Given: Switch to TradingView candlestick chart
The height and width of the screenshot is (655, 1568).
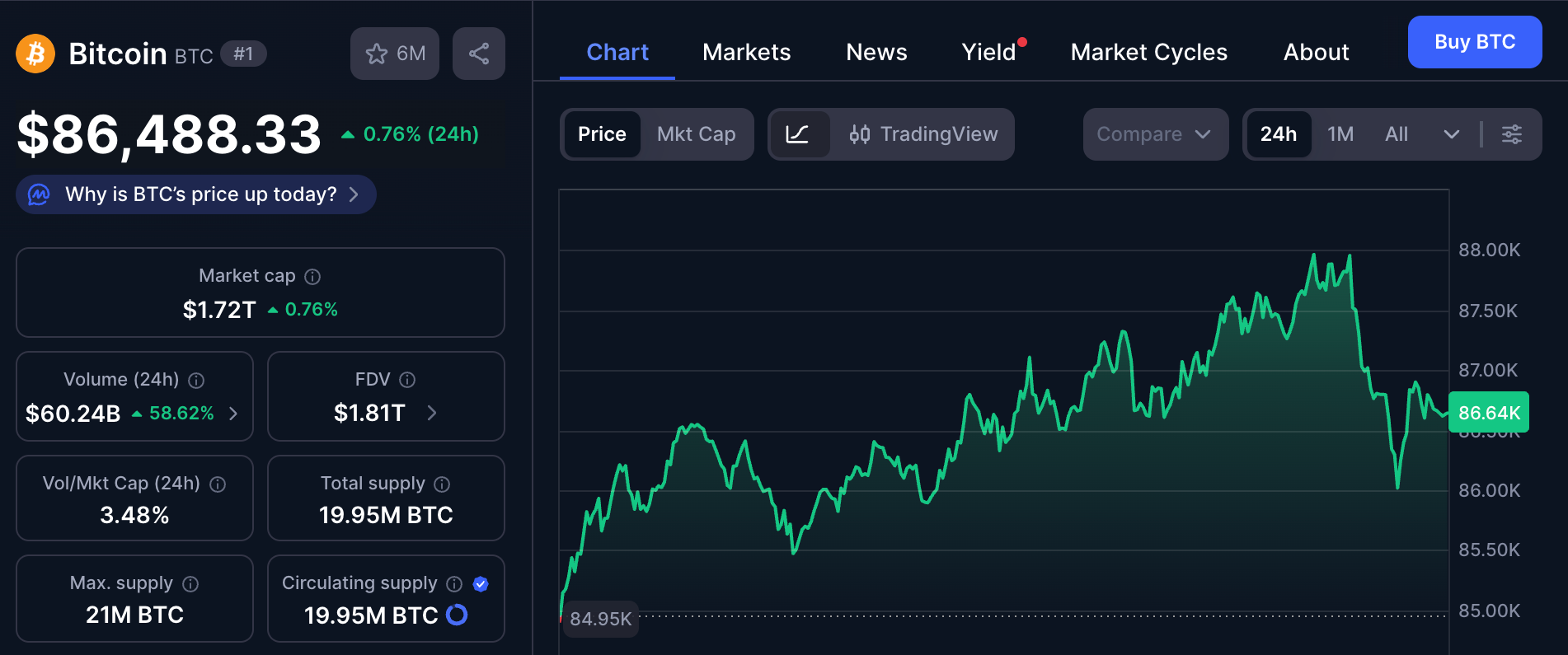Looking at the screenshot, I should (x=923, y=134).
